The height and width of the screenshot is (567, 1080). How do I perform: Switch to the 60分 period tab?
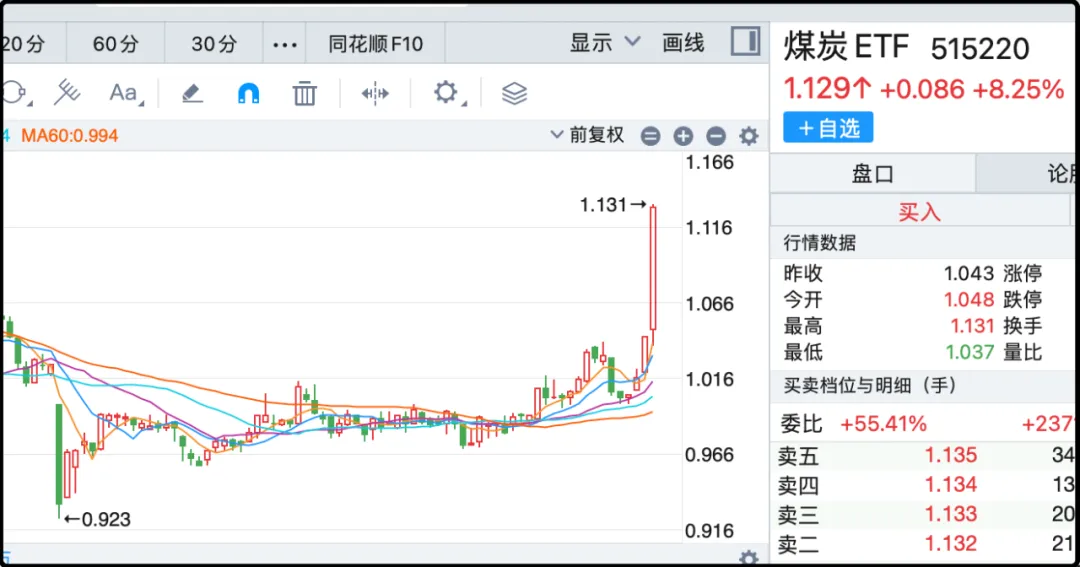point(116,44)
